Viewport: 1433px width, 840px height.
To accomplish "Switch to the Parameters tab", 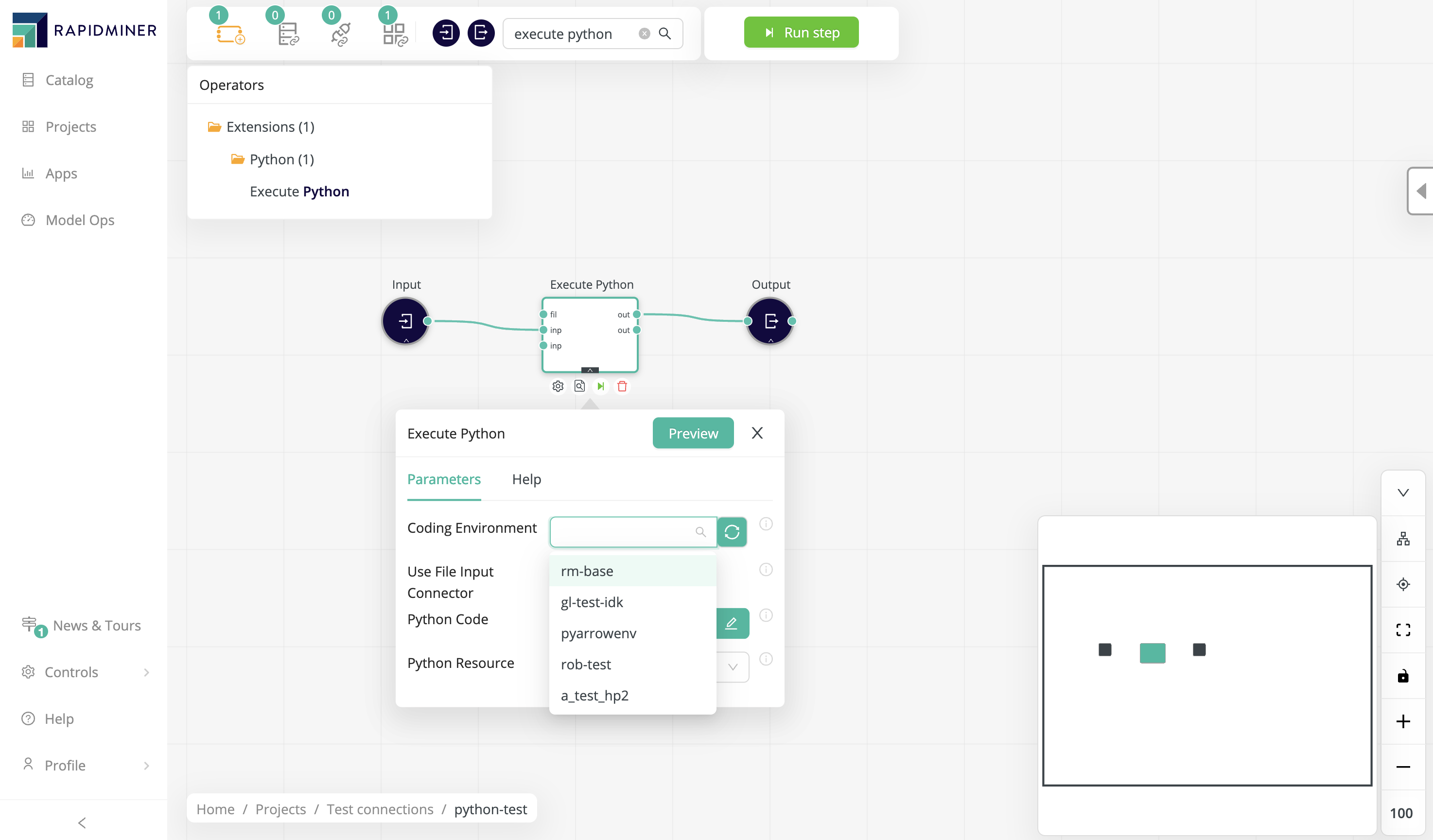I will pos(444,479).
